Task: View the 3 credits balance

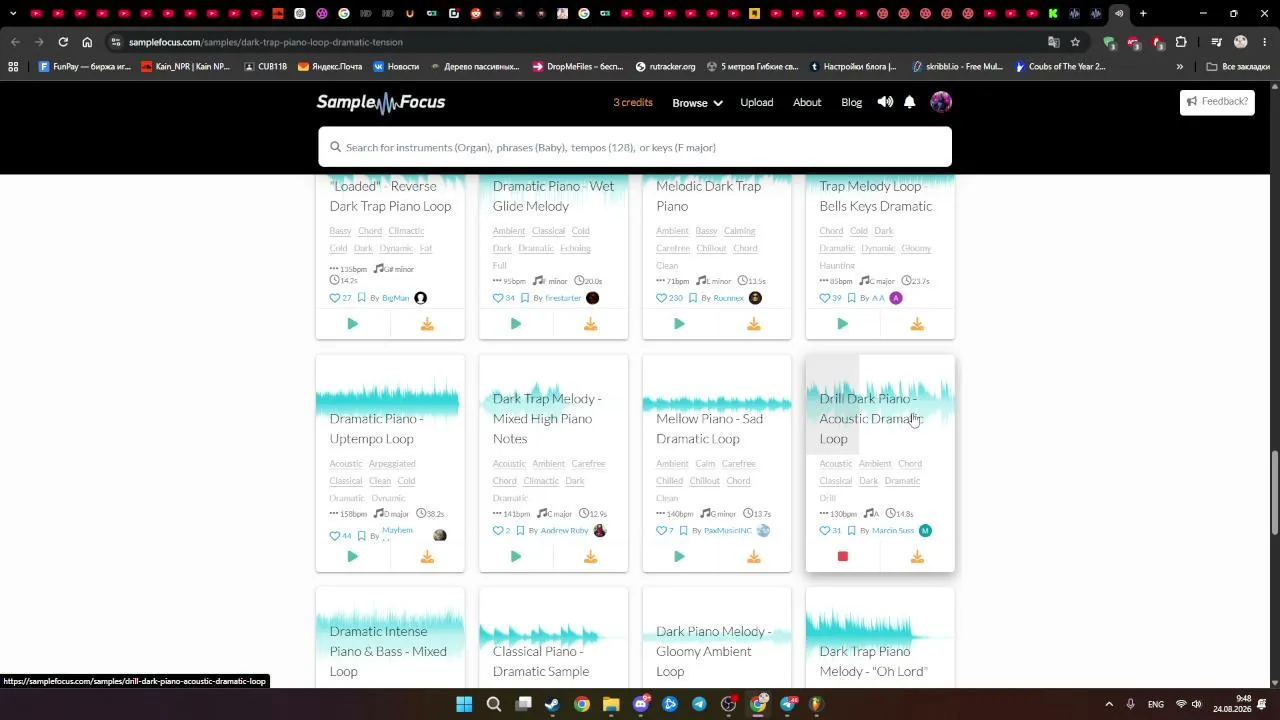Action: click(x=633, y=102)
